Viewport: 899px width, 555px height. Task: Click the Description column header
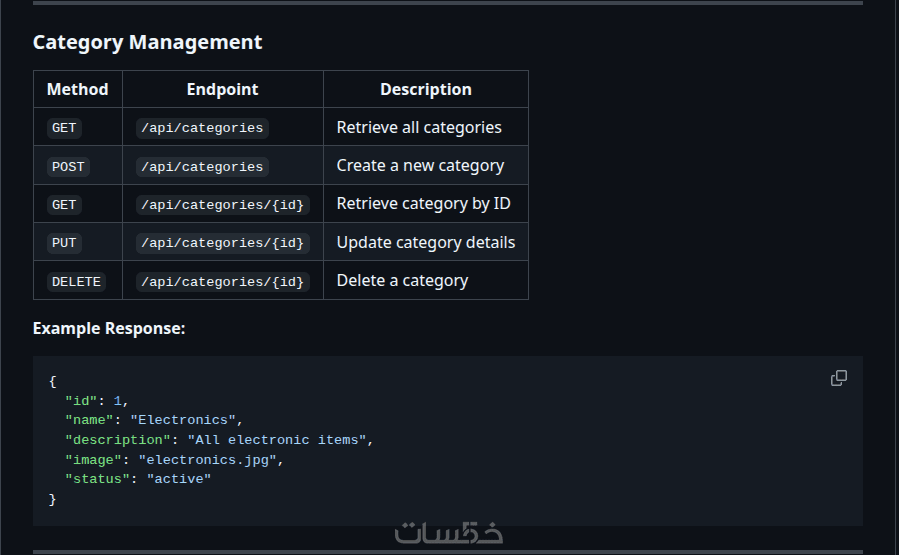(x=426, y=89)
